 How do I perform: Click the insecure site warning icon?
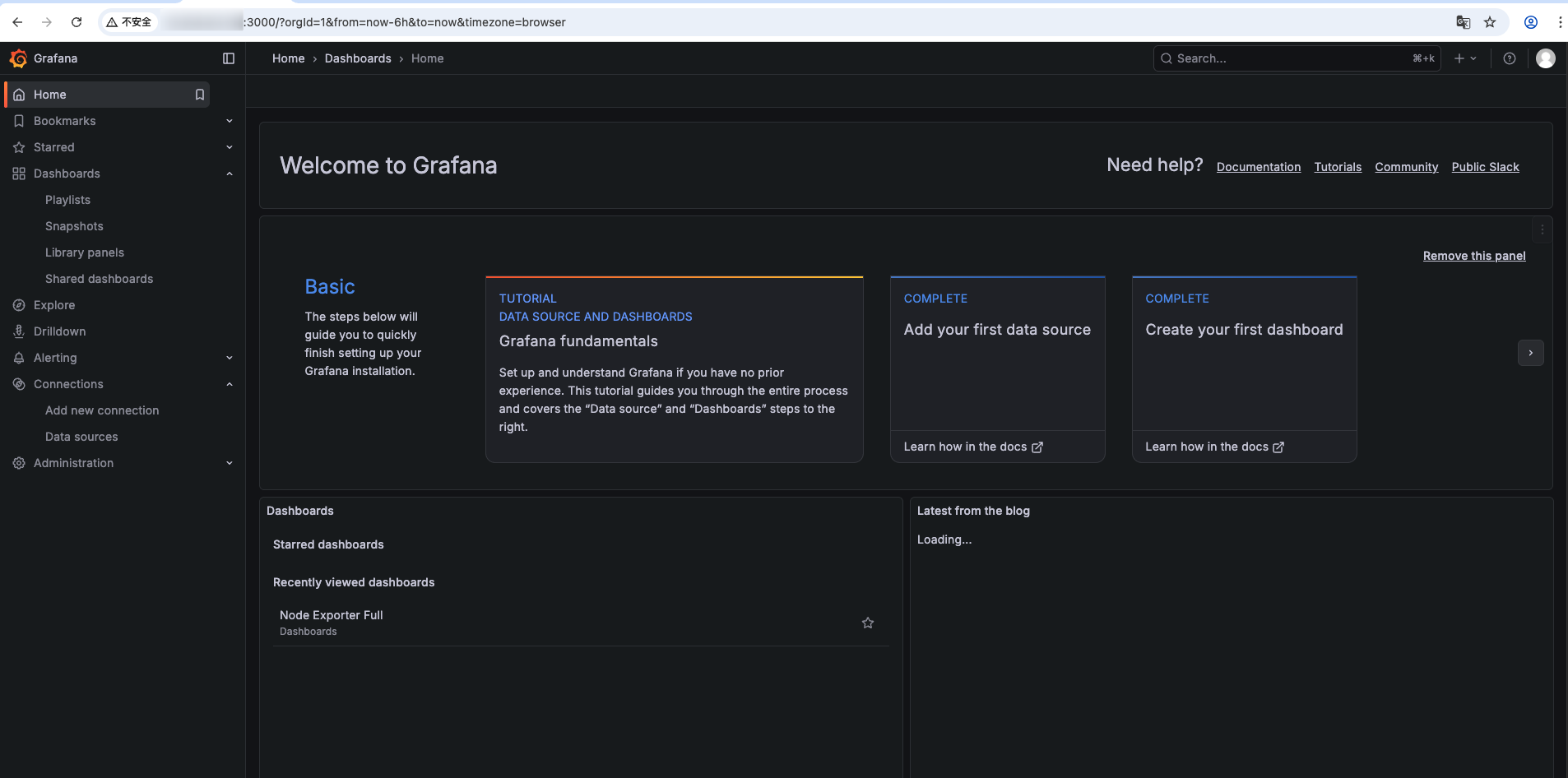(x=112, y=22)
